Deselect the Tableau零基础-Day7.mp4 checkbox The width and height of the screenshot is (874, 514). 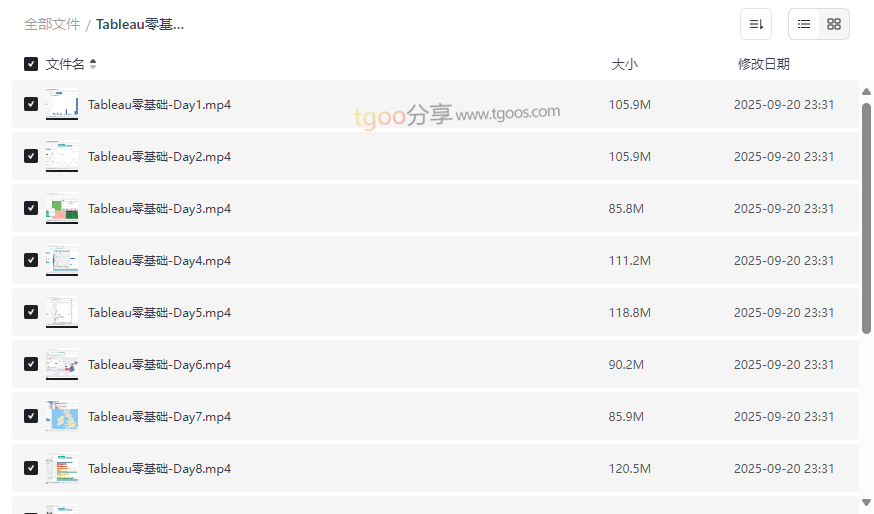pos(31,416)
